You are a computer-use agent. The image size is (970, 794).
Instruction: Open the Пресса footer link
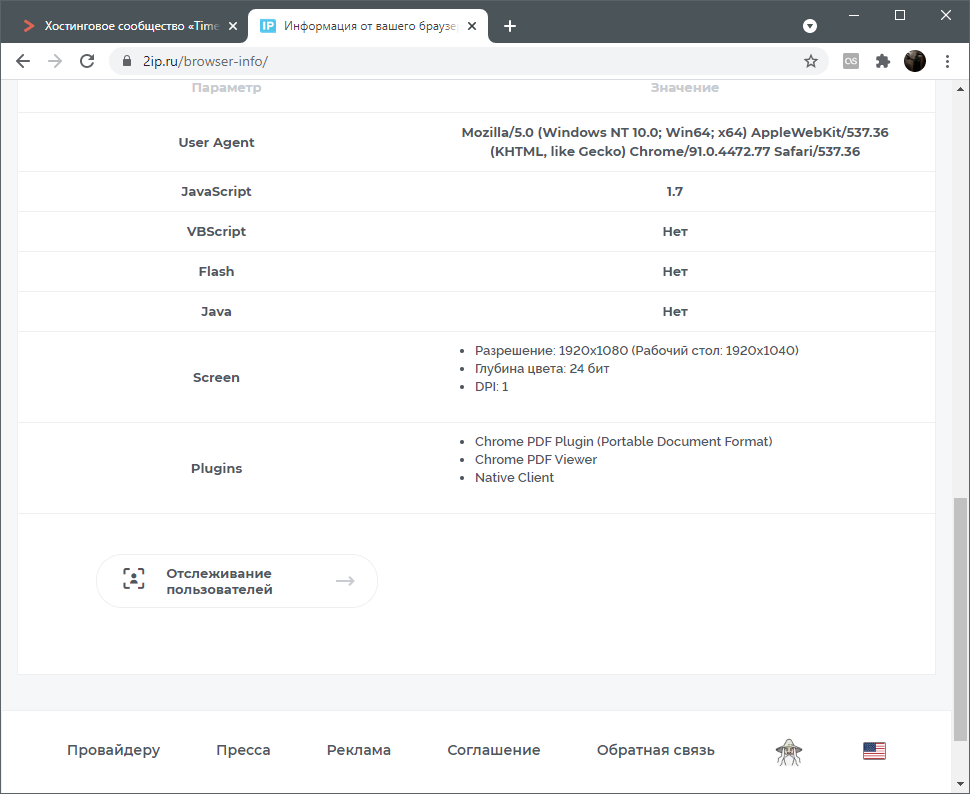243,750
